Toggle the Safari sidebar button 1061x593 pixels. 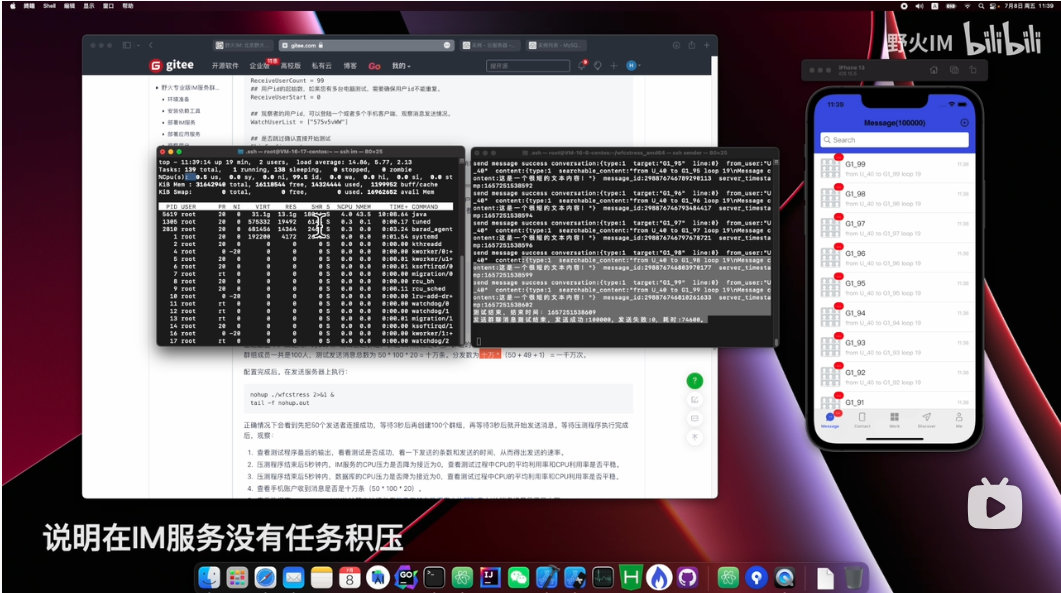point(127,45)
